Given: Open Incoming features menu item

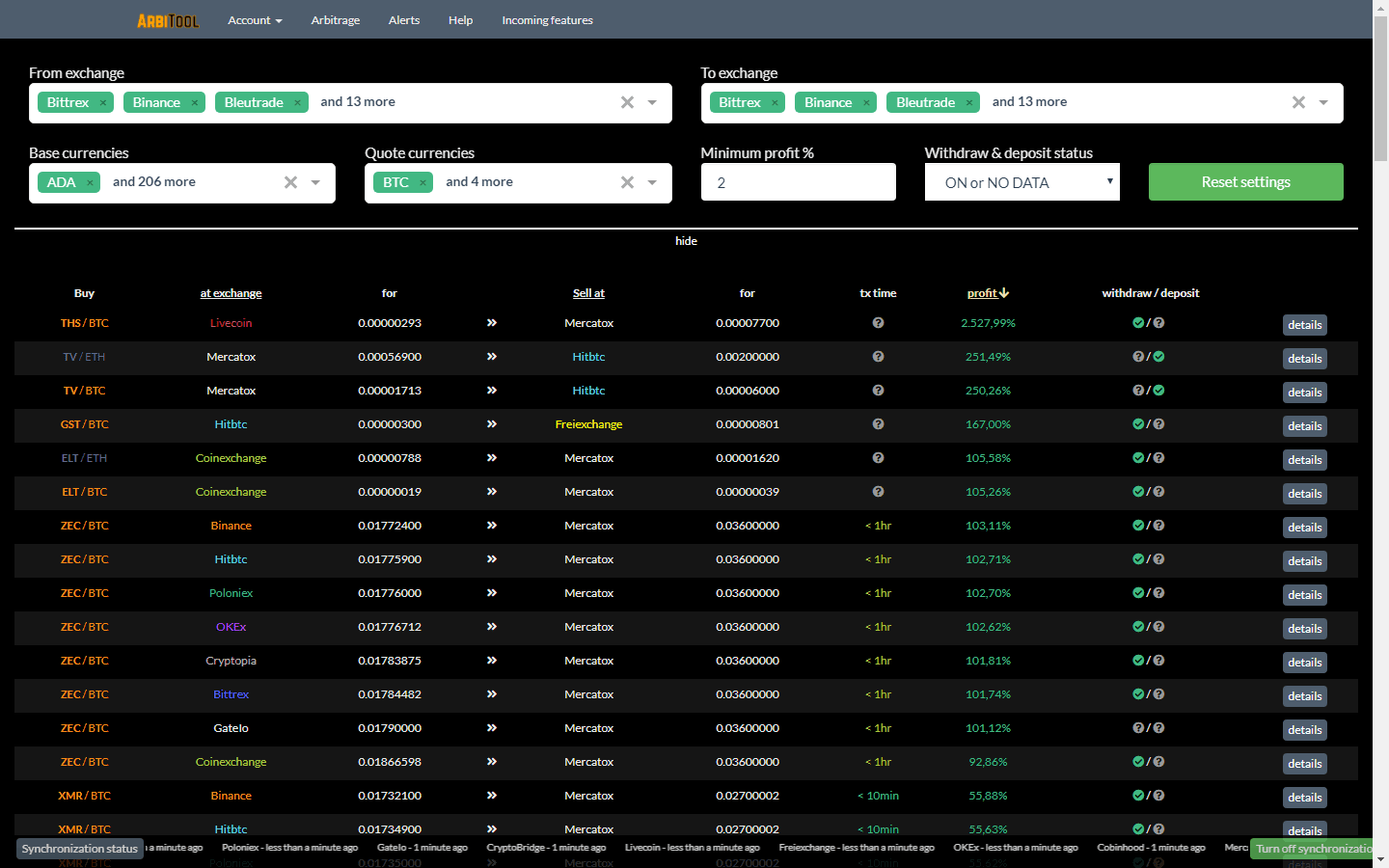Looking at the screenshot, I should pyautogui.click(x=547, y=20).
